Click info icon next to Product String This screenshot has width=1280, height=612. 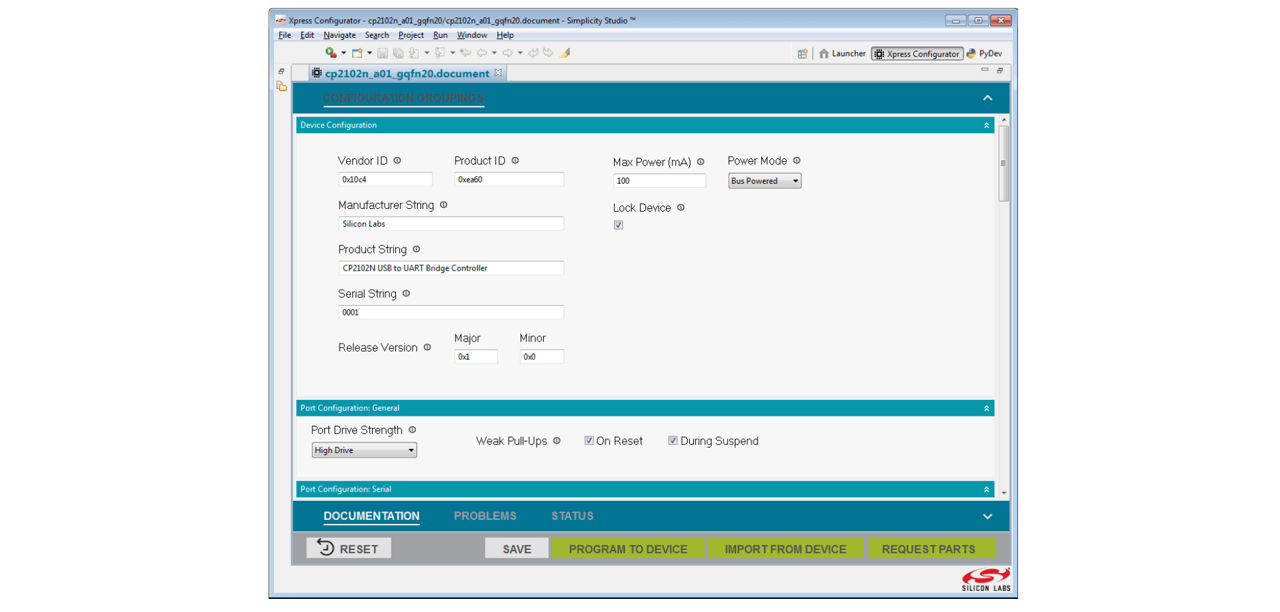coord(416,249)
